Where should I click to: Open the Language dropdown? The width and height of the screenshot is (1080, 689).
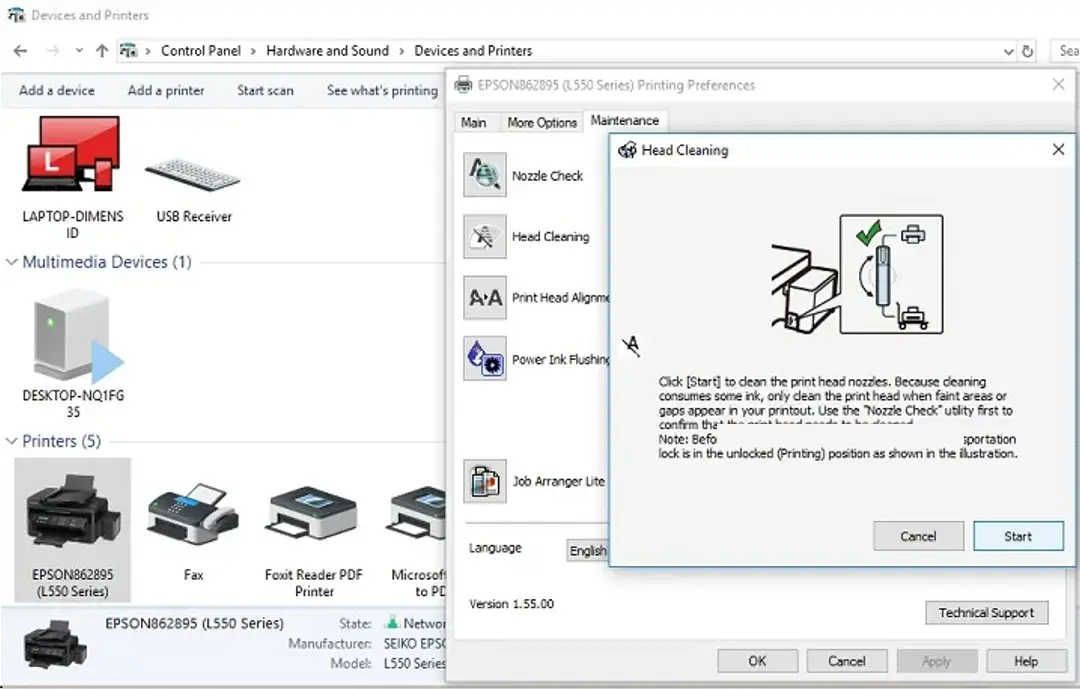coord(588,551)
